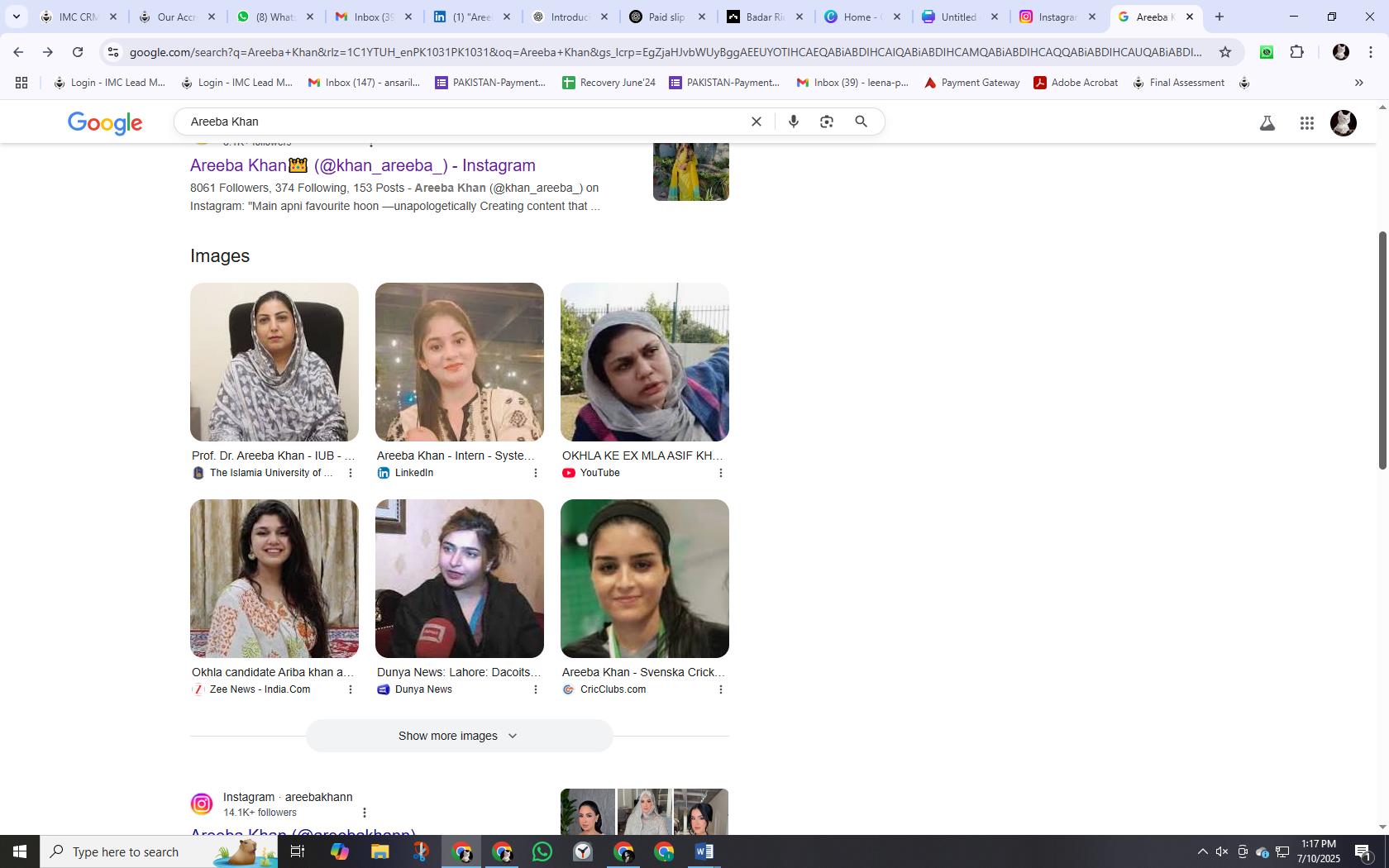Open more options for LinkedIn image result

click(x=536, y=473)
